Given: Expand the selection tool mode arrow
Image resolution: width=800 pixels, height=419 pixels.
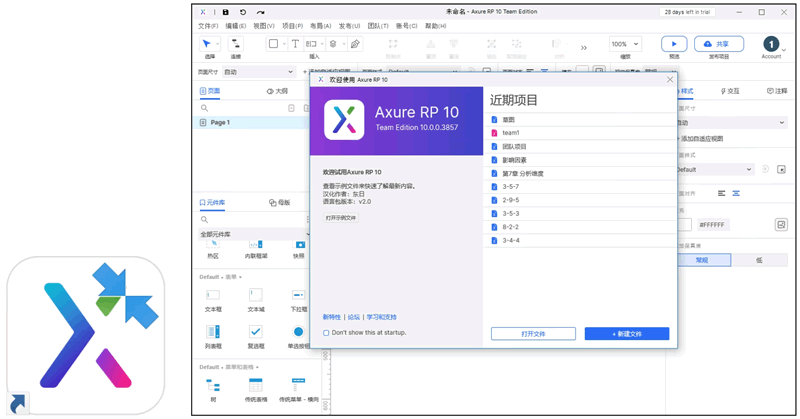Looking at the screenshot, I should (217, 44).
